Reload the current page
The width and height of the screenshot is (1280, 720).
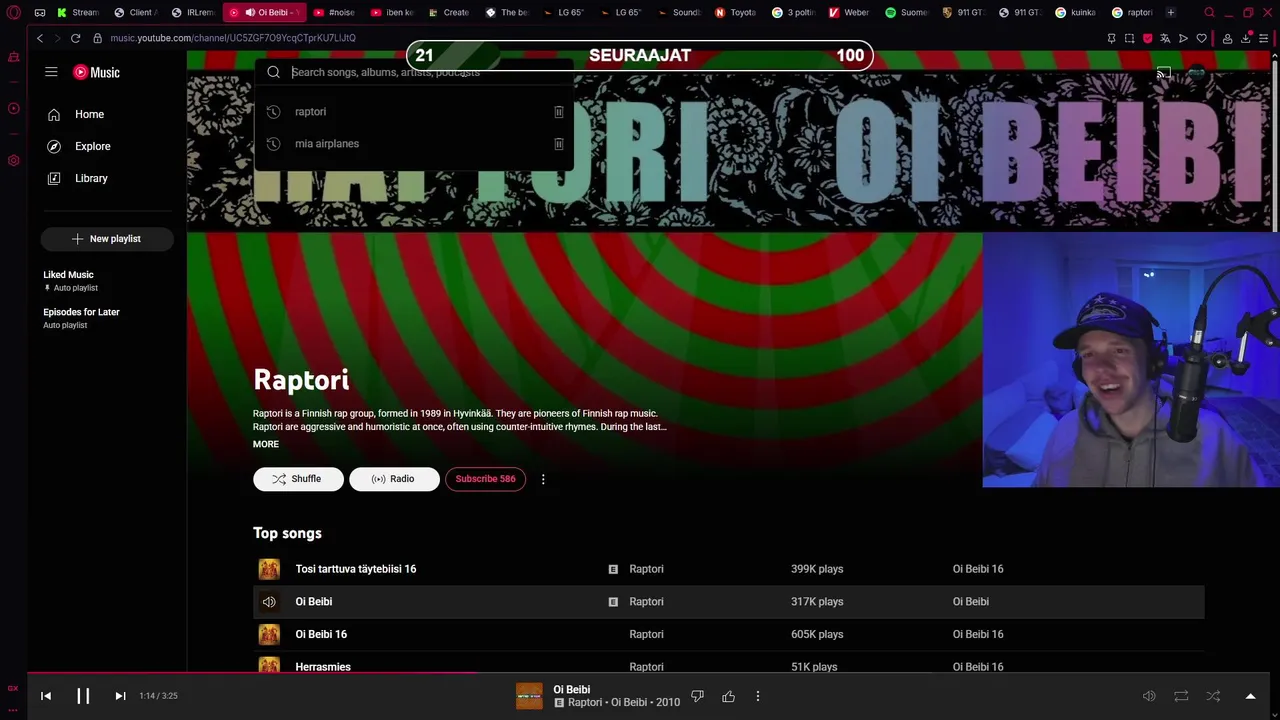point(75,38)
